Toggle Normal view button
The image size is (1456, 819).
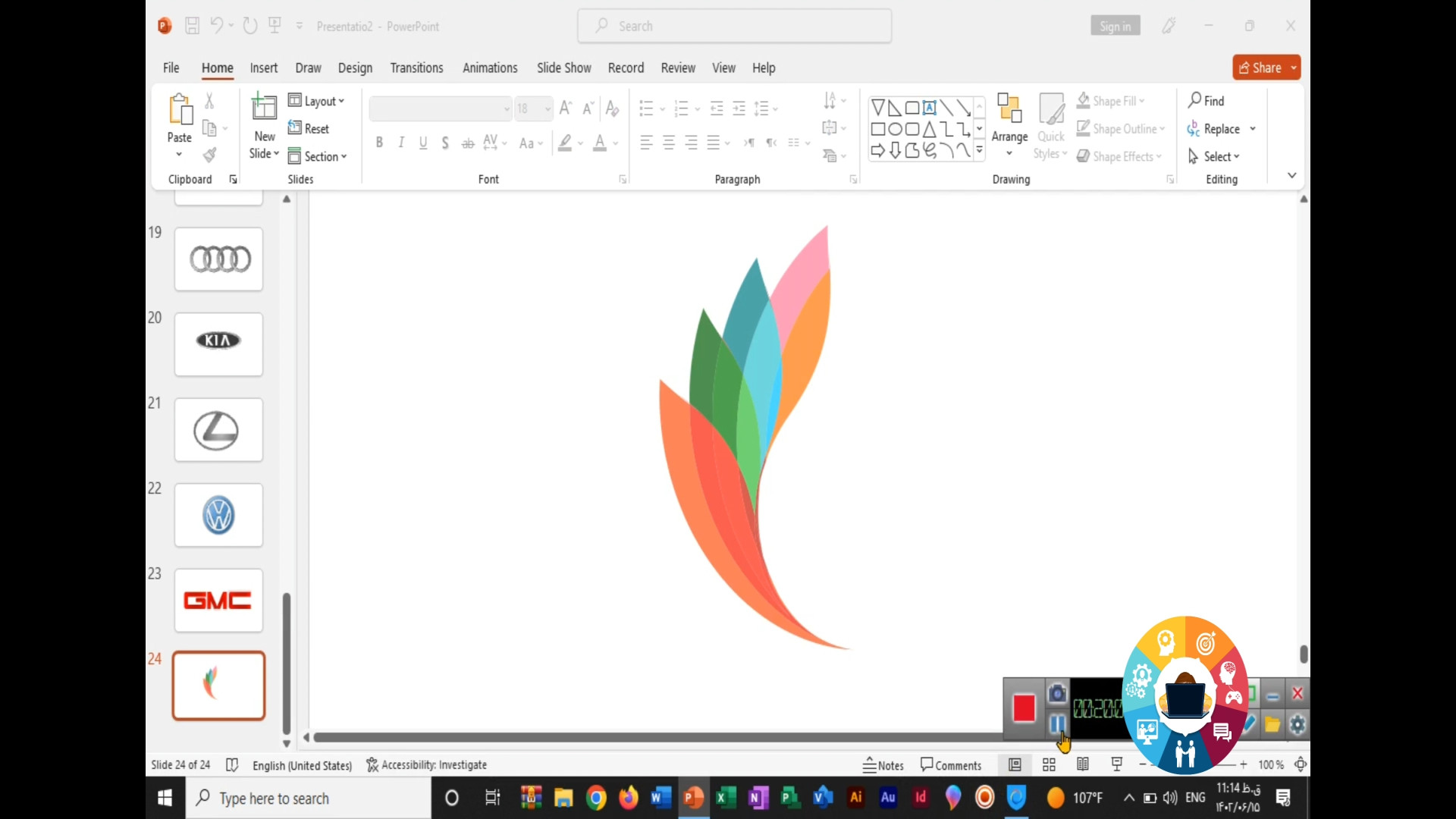click(1015, 765)
